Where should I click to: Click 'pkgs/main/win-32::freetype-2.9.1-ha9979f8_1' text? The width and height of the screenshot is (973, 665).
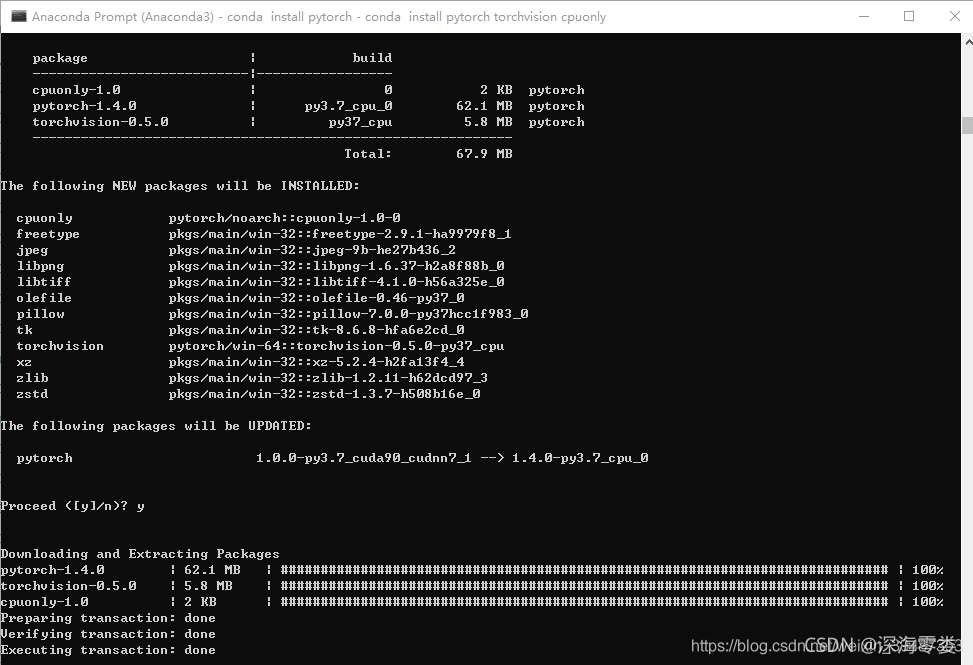click(x=340, y=234)
